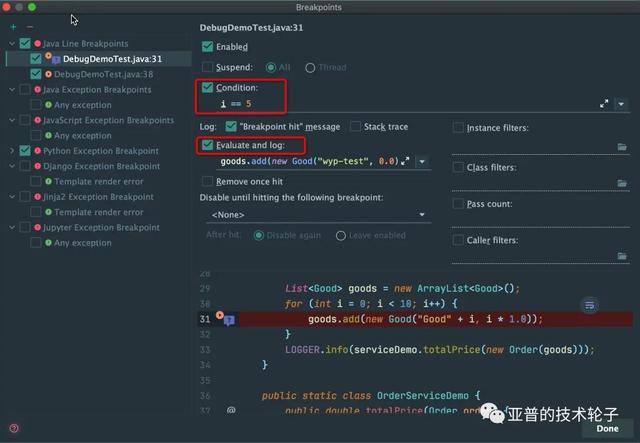Remove selected breakpoint with minus icon
The image size is (640, 443).
[x=30, y=27]
